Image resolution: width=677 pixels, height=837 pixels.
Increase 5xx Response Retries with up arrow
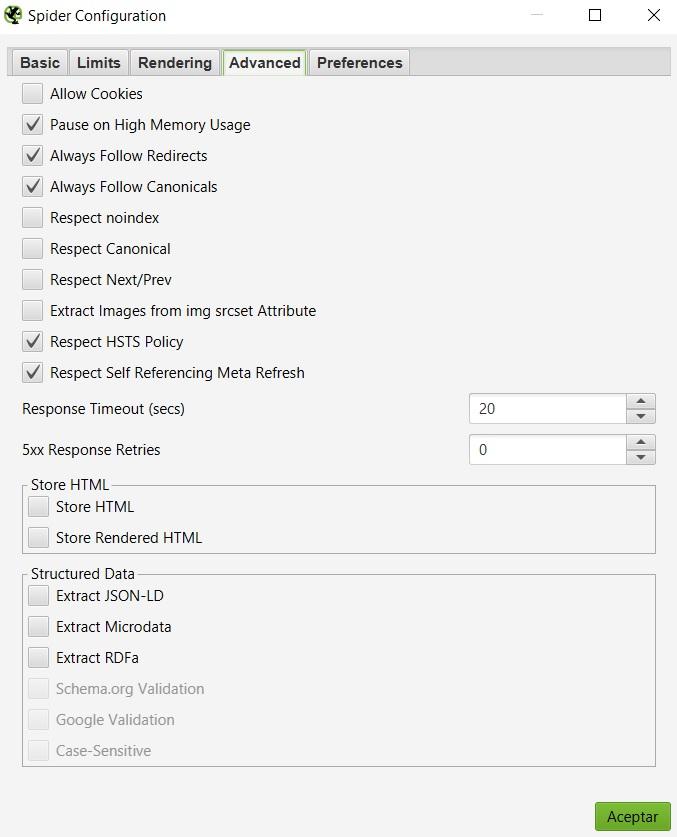click(641, 442)
